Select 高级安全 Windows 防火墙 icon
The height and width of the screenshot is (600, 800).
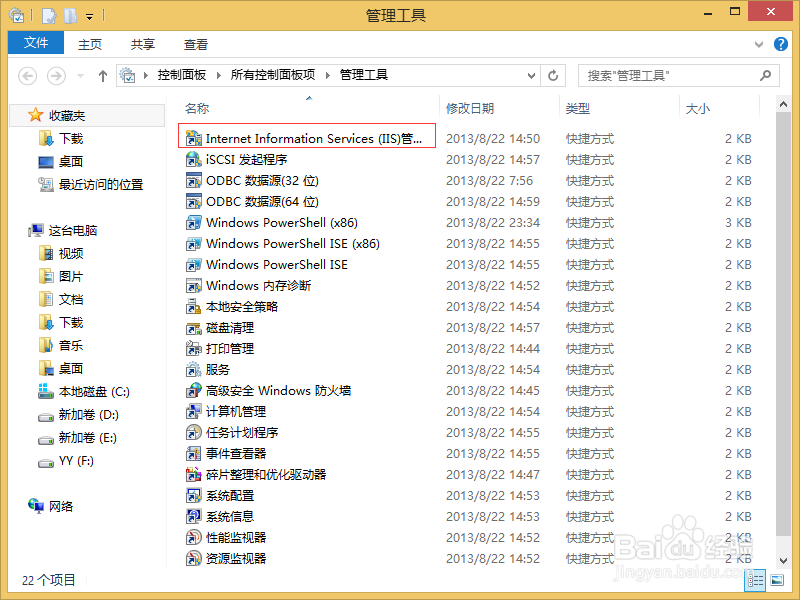coord(193,390)
